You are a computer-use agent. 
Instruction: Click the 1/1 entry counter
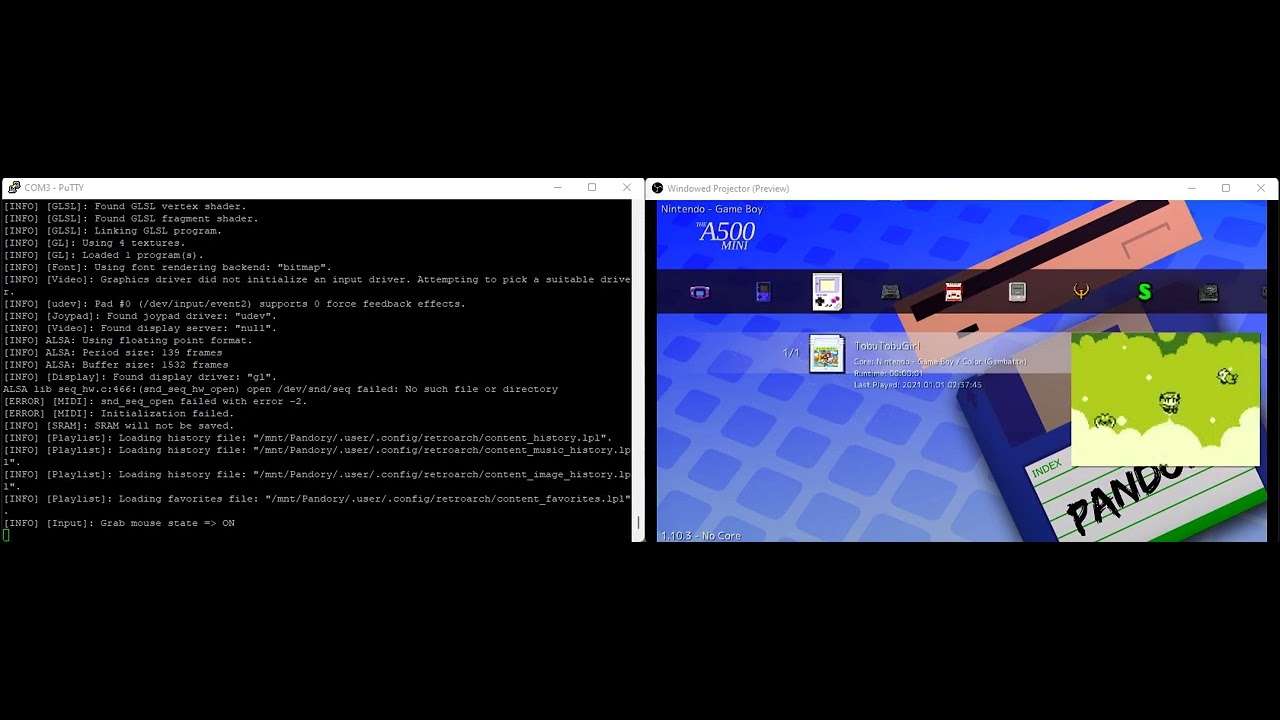[x=791, y=353]
